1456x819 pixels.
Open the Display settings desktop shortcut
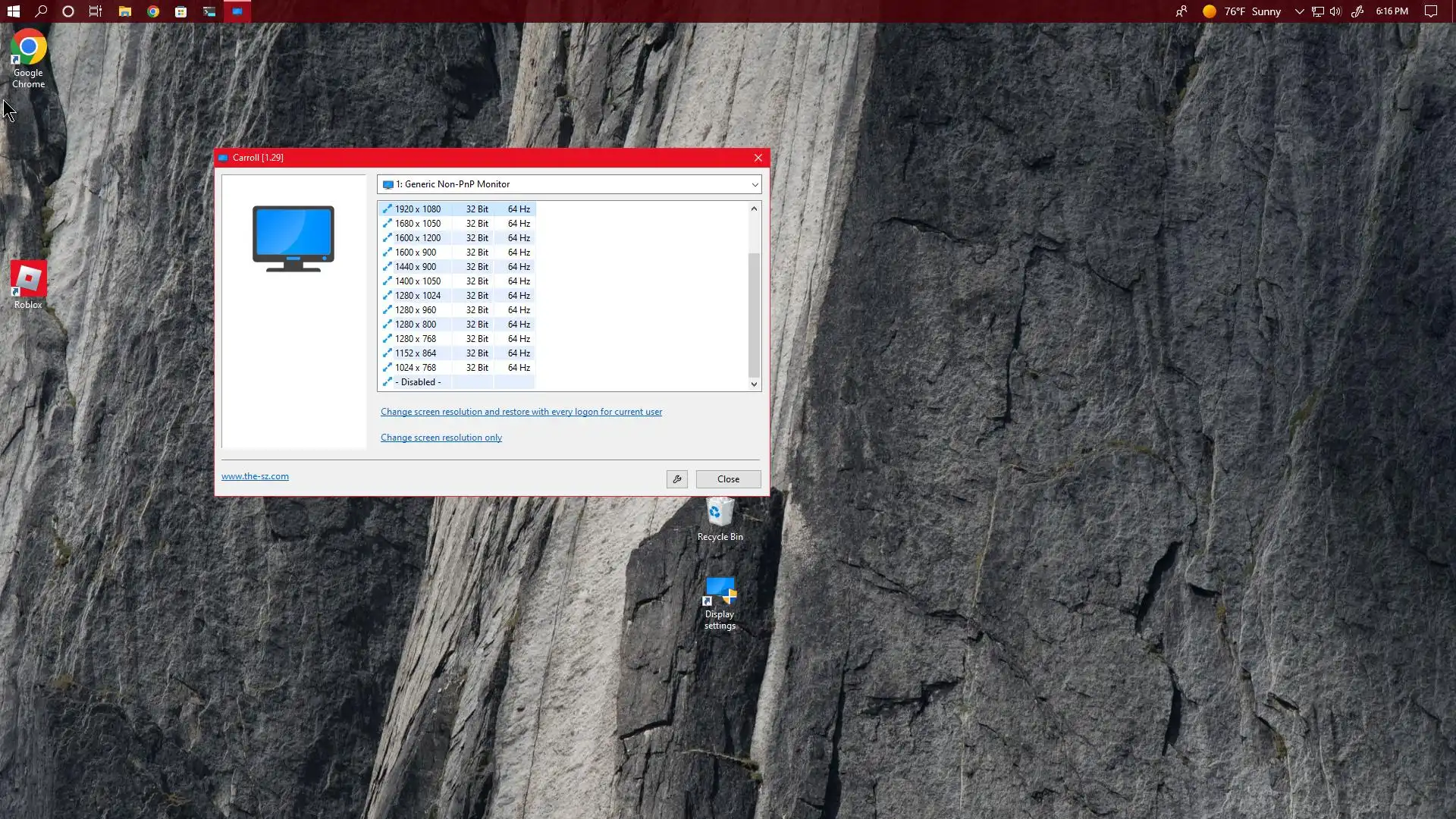click(x=720, y=602)
